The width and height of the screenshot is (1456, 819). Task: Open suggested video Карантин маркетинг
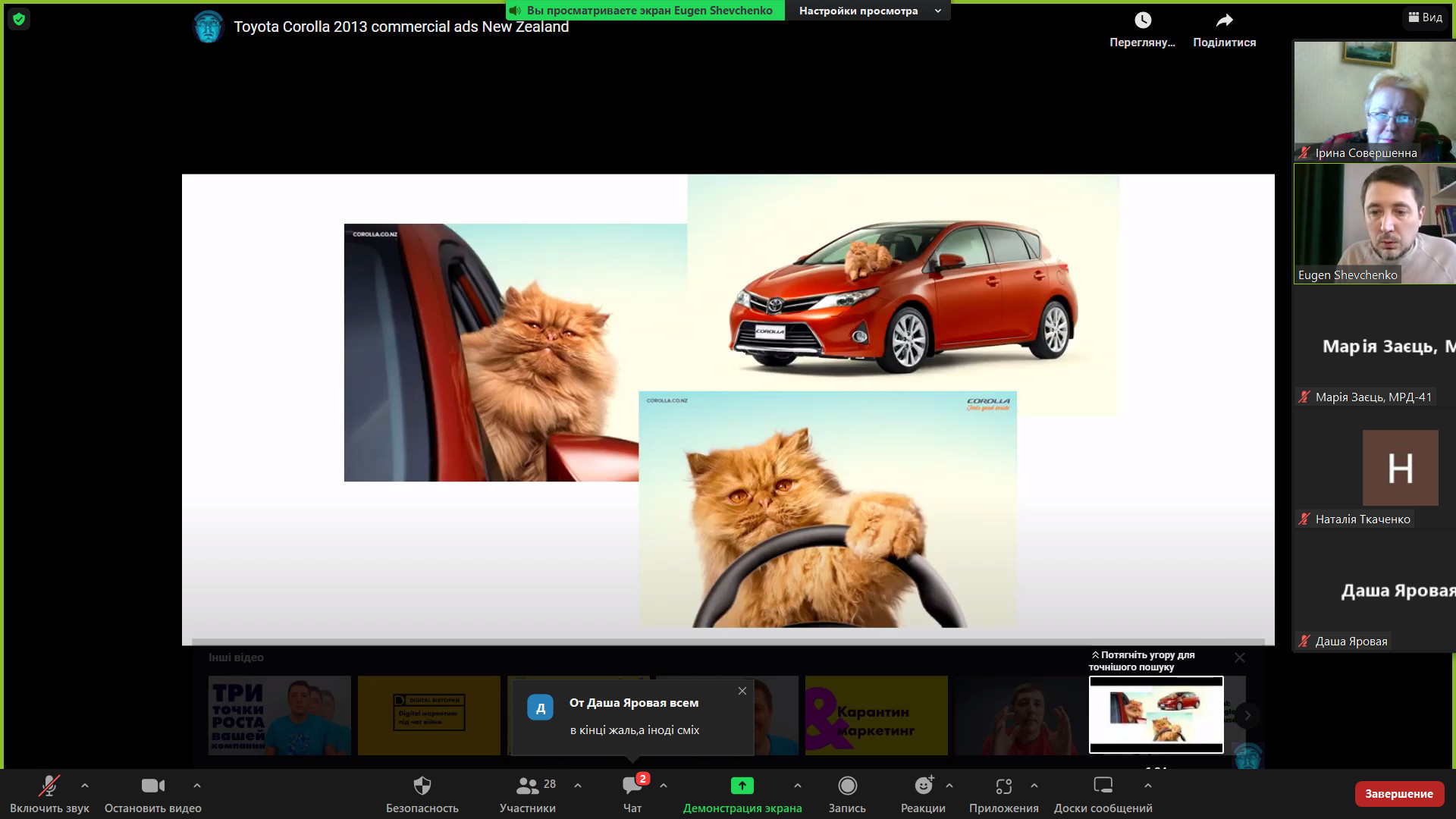tap(877, 715)
